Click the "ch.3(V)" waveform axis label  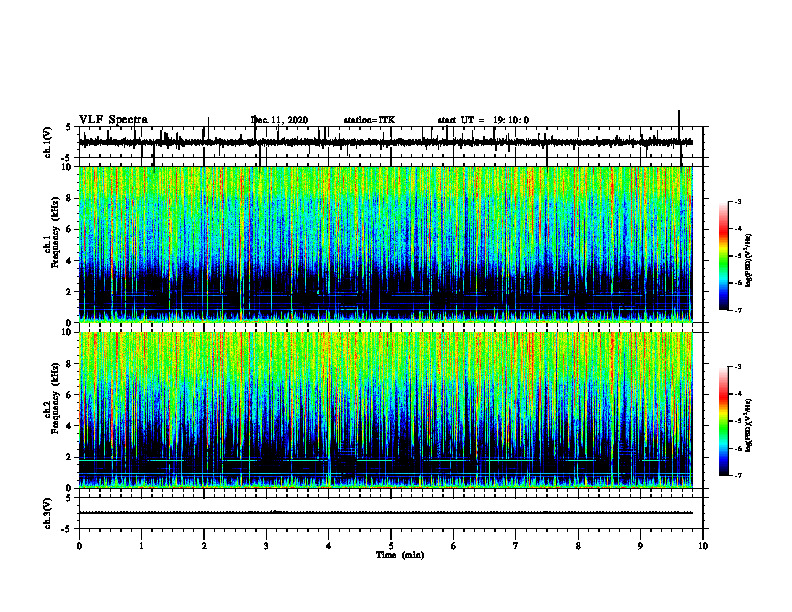[47, 513]
